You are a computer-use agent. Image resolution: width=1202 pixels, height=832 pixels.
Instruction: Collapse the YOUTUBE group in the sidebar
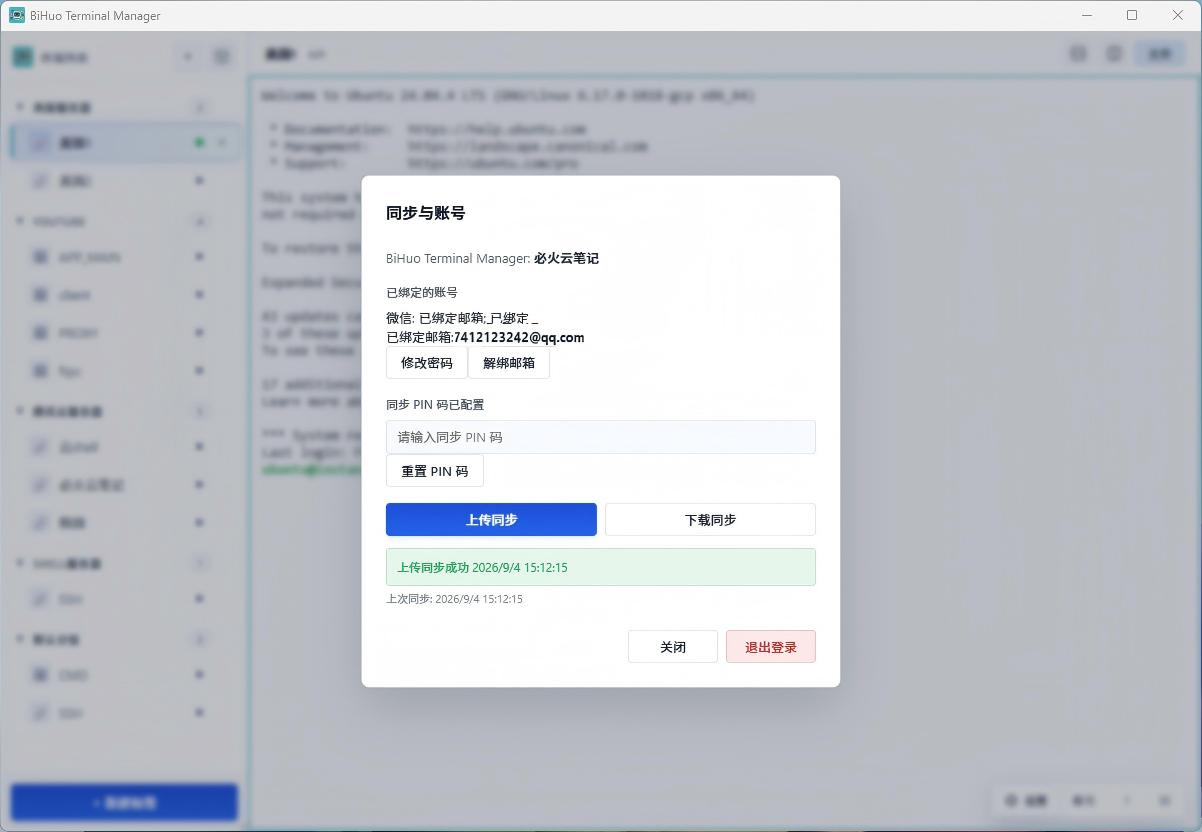pos(20,221)
